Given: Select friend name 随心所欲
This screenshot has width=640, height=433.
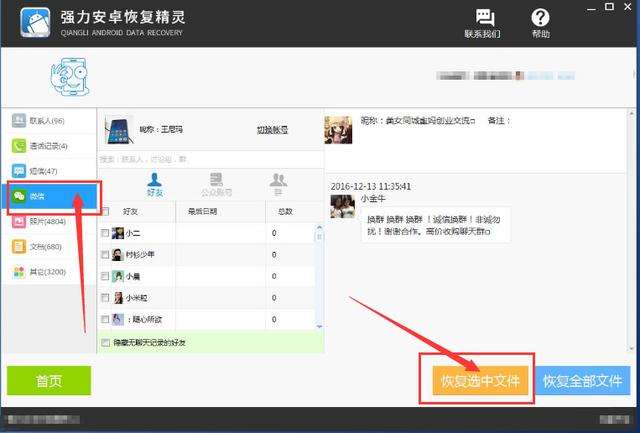Looking at the screenshot, I should tap(145, 319).
